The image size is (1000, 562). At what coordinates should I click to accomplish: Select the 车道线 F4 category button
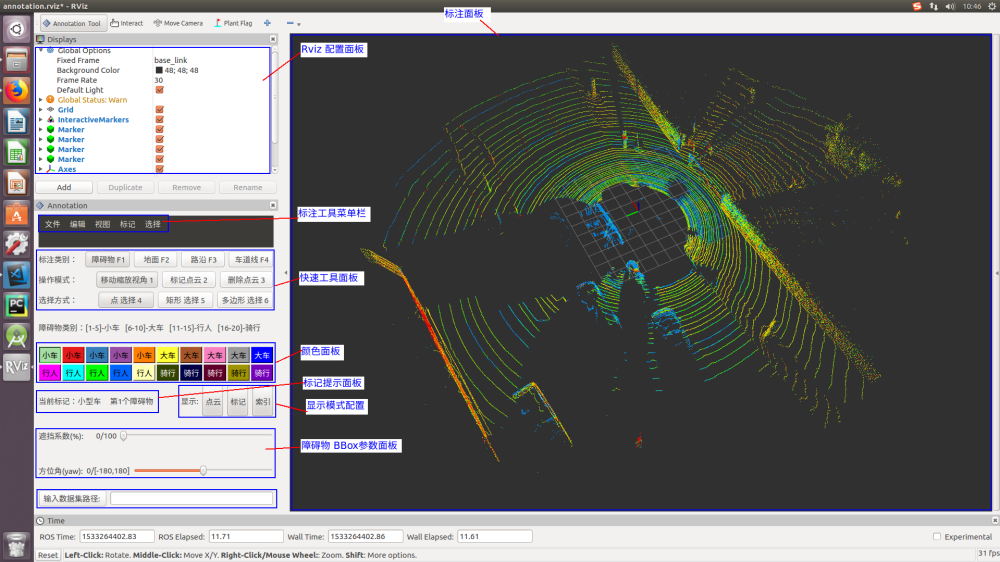pyautogui.click(x=251, y=260)
